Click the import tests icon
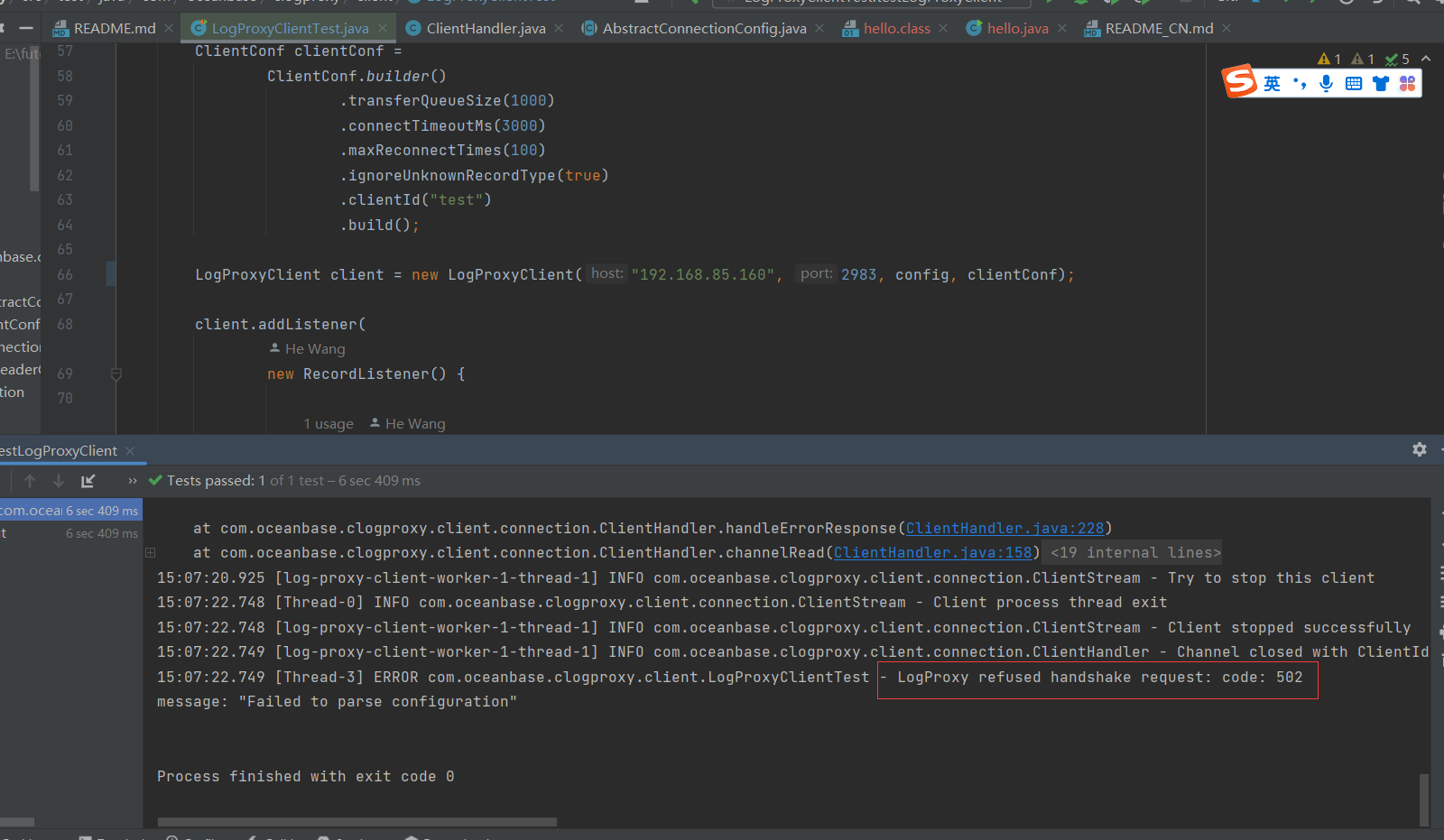This screenshot has height=840, width=1444. [x=88, y=481]
